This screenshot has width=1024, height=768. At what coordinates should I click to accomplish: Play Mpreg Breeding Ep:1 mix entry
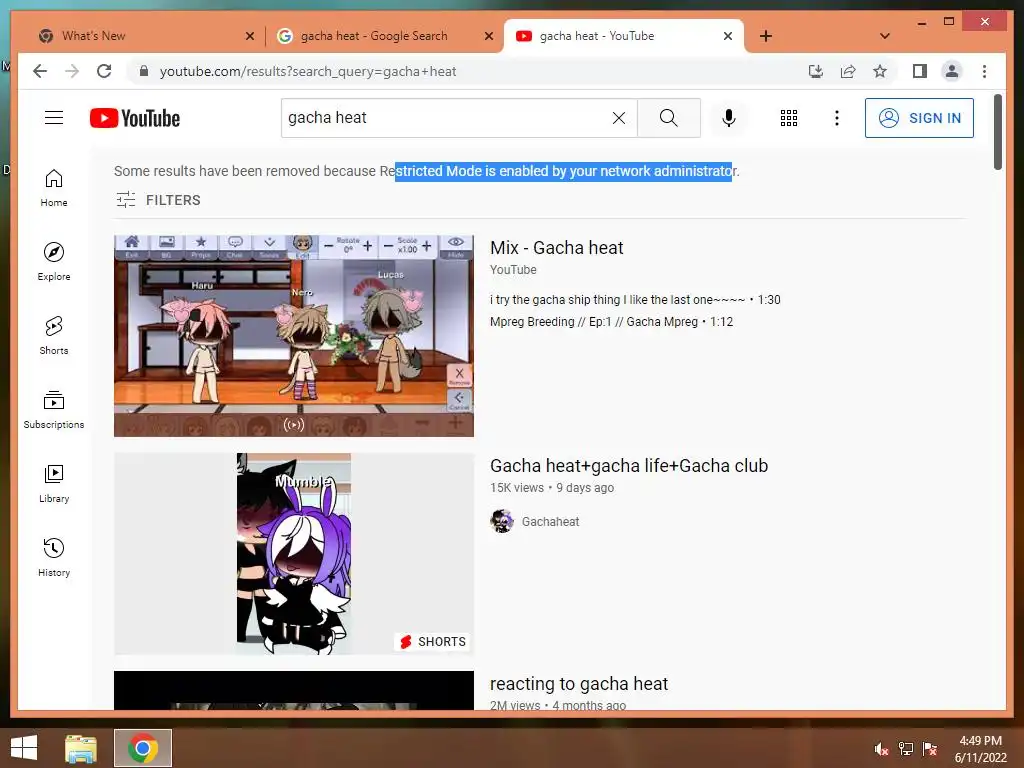tap(611, 322)
